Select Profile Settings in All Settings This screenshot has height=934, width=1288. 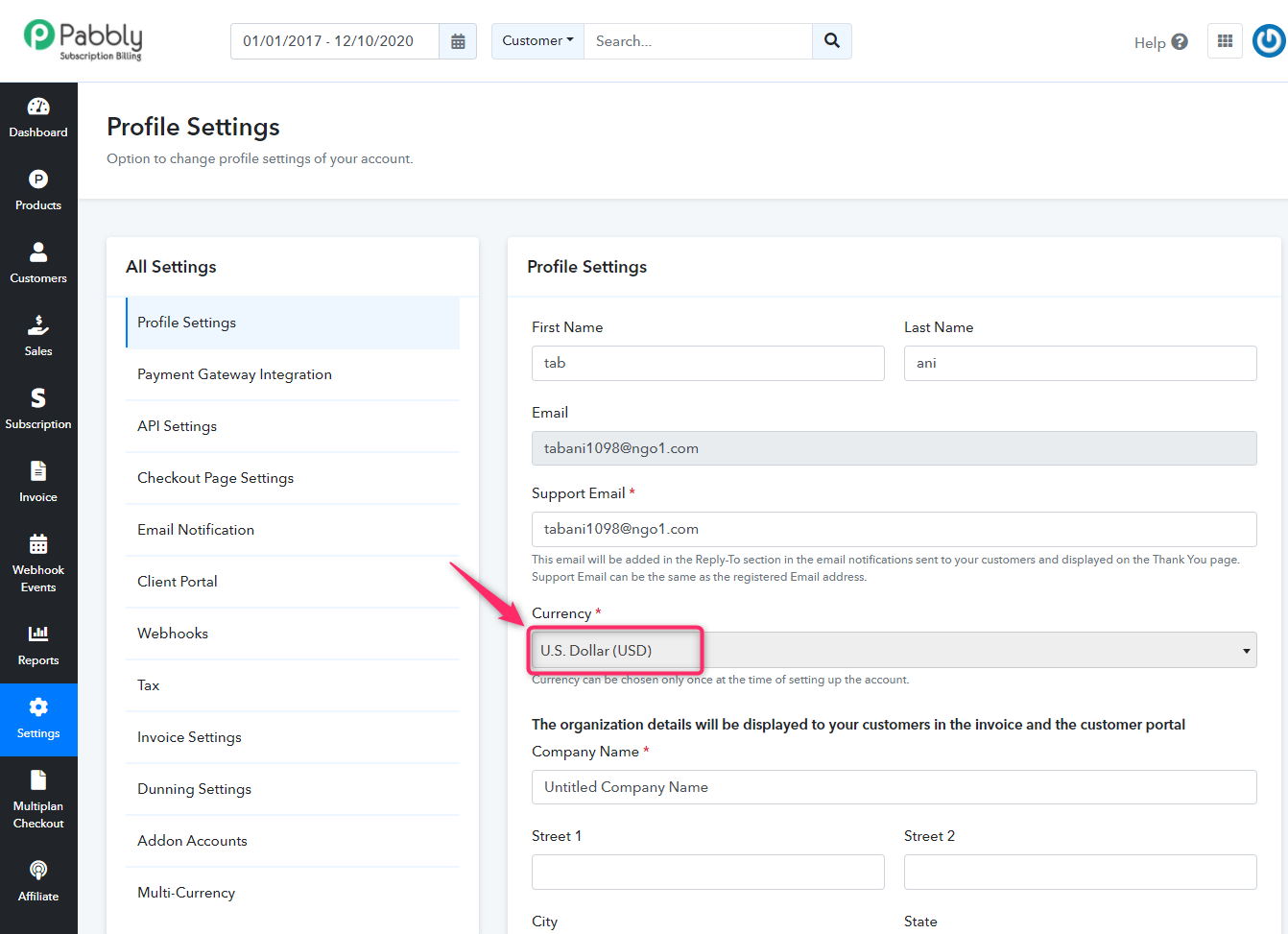coord(293,323)
